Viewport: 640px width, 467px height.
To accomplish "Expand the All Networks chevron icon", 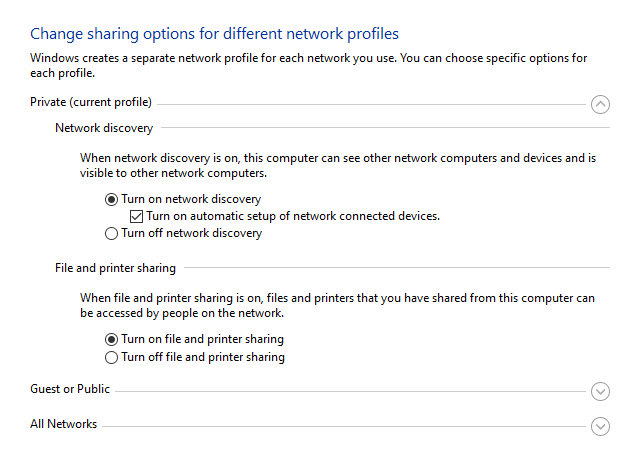I will pos(600,427).
